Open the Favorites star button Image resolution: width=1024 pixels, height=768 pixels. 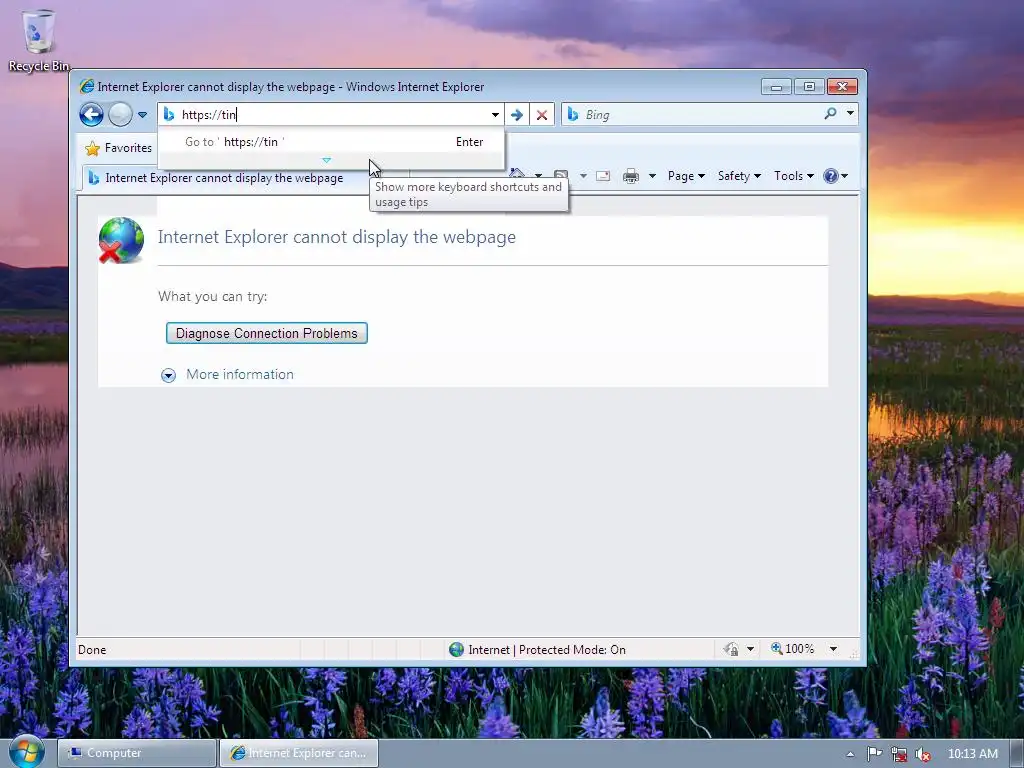[x=118, y=148]
